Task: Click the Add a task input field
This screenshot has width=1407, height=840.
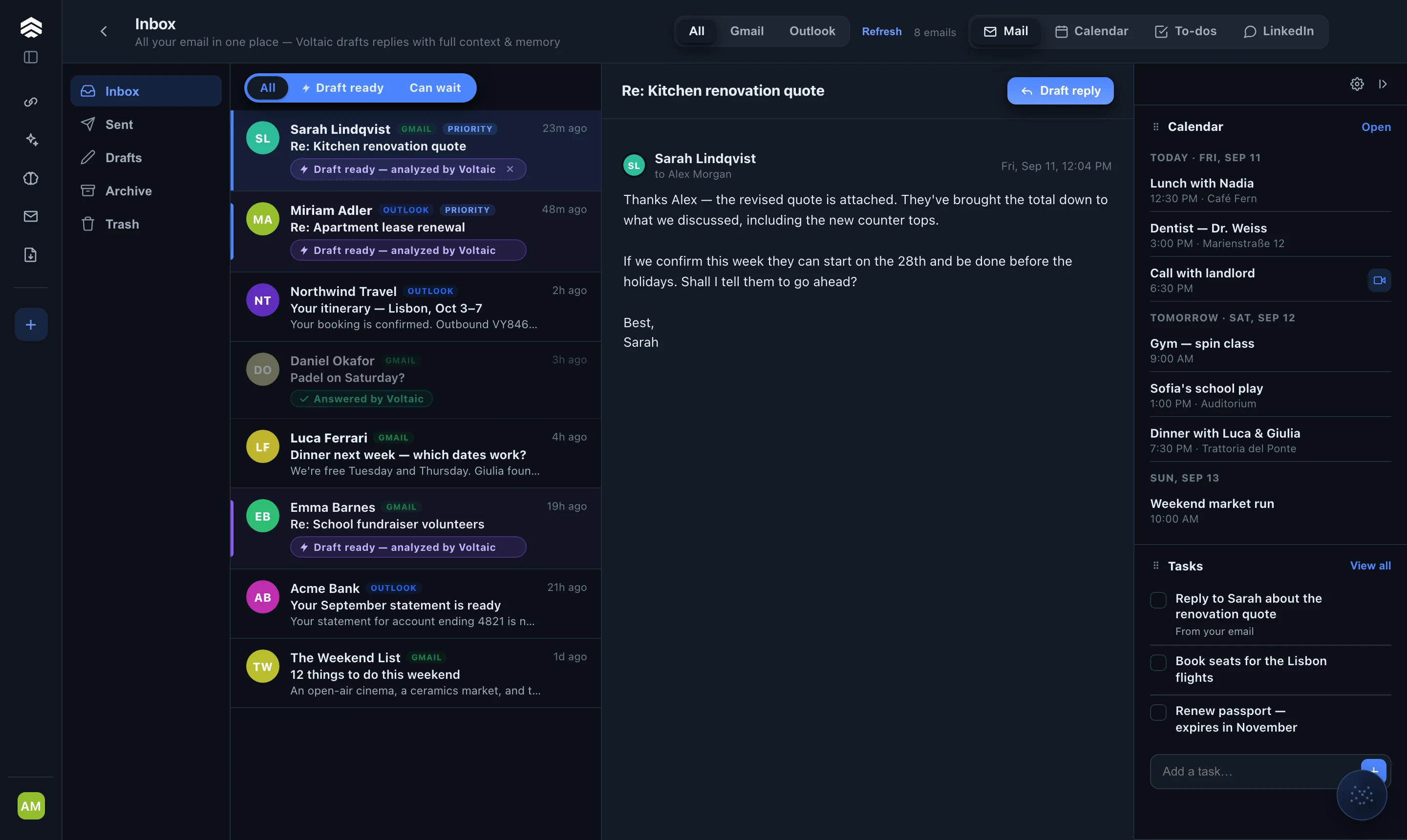Action: pos(1254,771)
